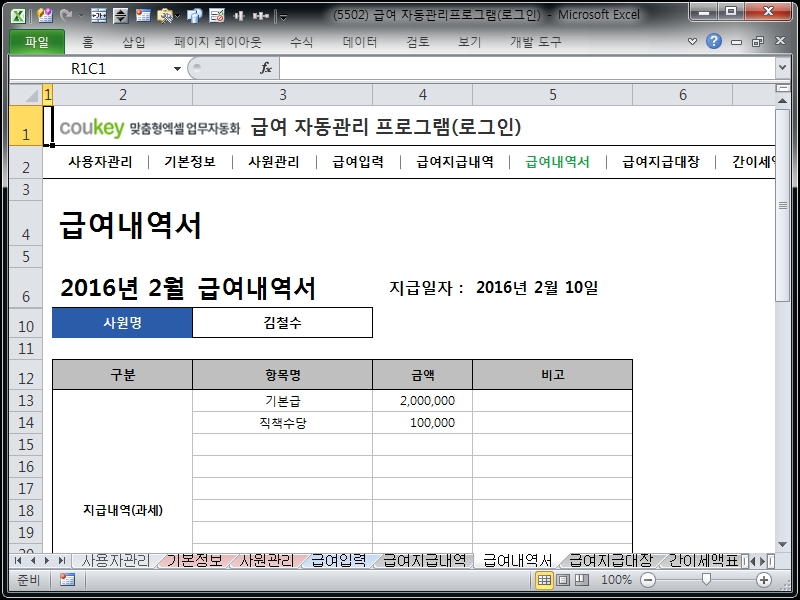The image size is (800, 600).
Task: Click the table with red pin icon
Action: pyautogui.click(x=143, y=16)
